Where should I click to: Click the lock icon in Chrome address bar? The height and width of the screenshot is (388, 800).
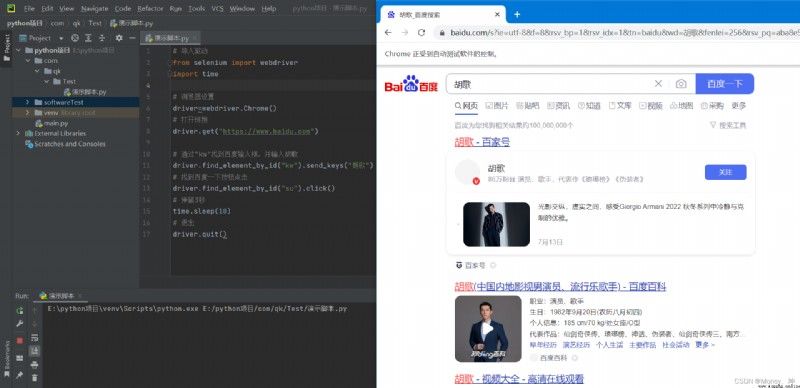click(442, 33)
